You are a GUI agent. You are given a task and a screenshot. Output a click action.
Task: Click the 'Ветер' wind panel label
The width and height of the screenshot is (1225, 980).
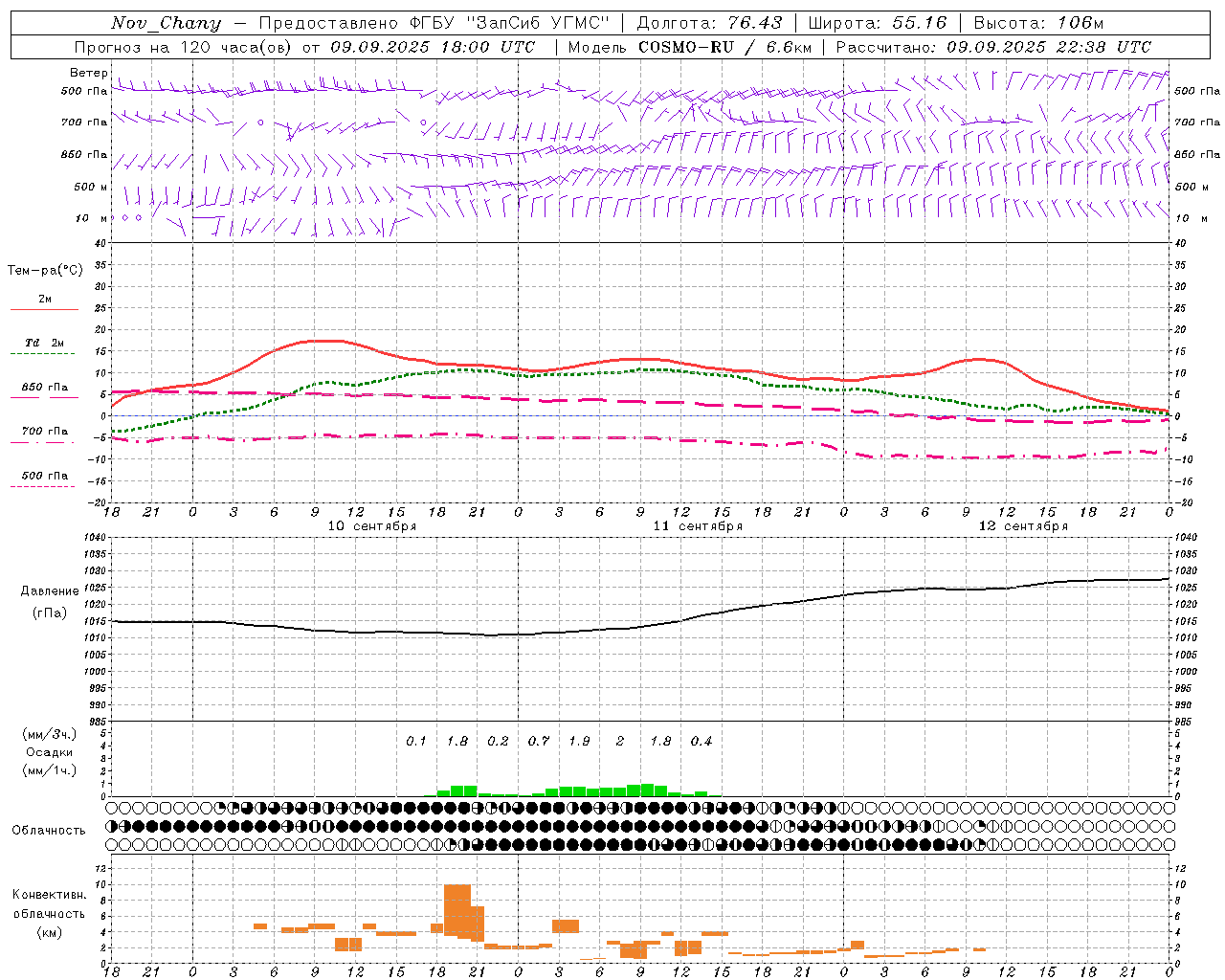[x=88, y=73]
